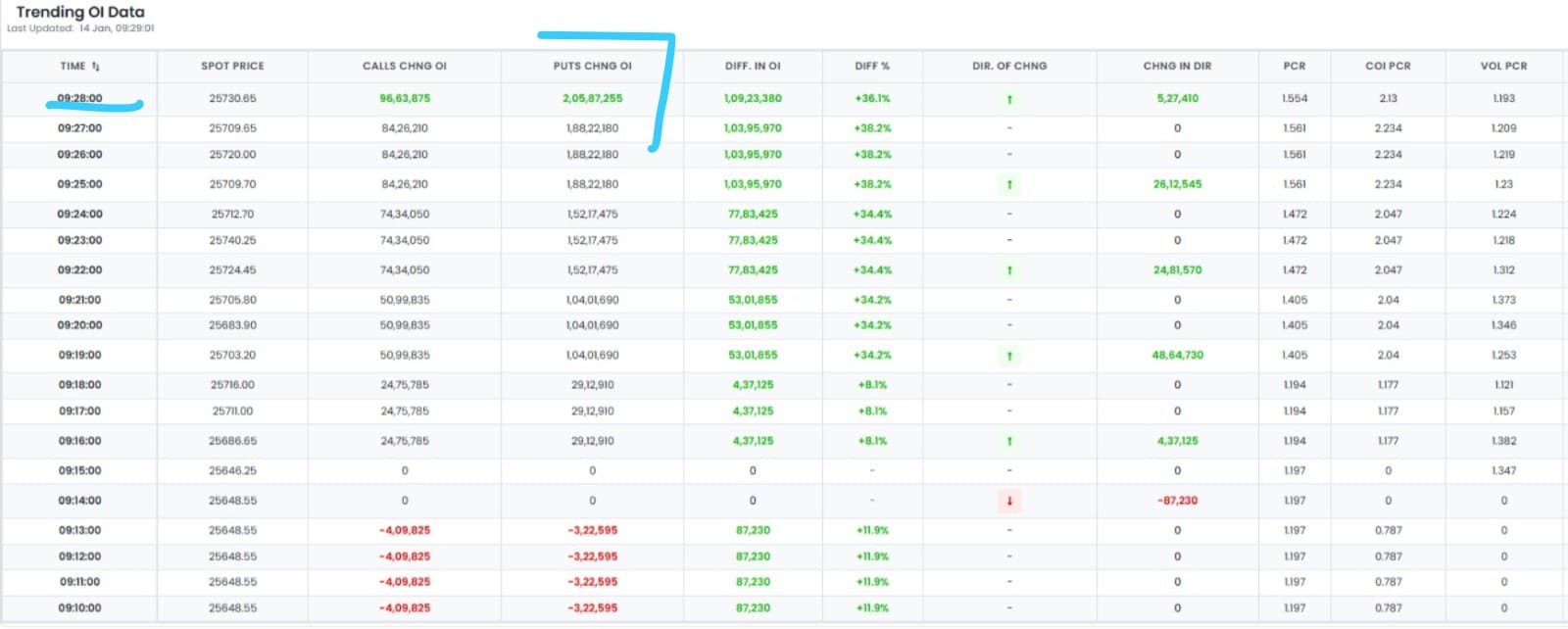Click the VOL PCR column header
This screenshot has height=629, width=1568.
1503,67
